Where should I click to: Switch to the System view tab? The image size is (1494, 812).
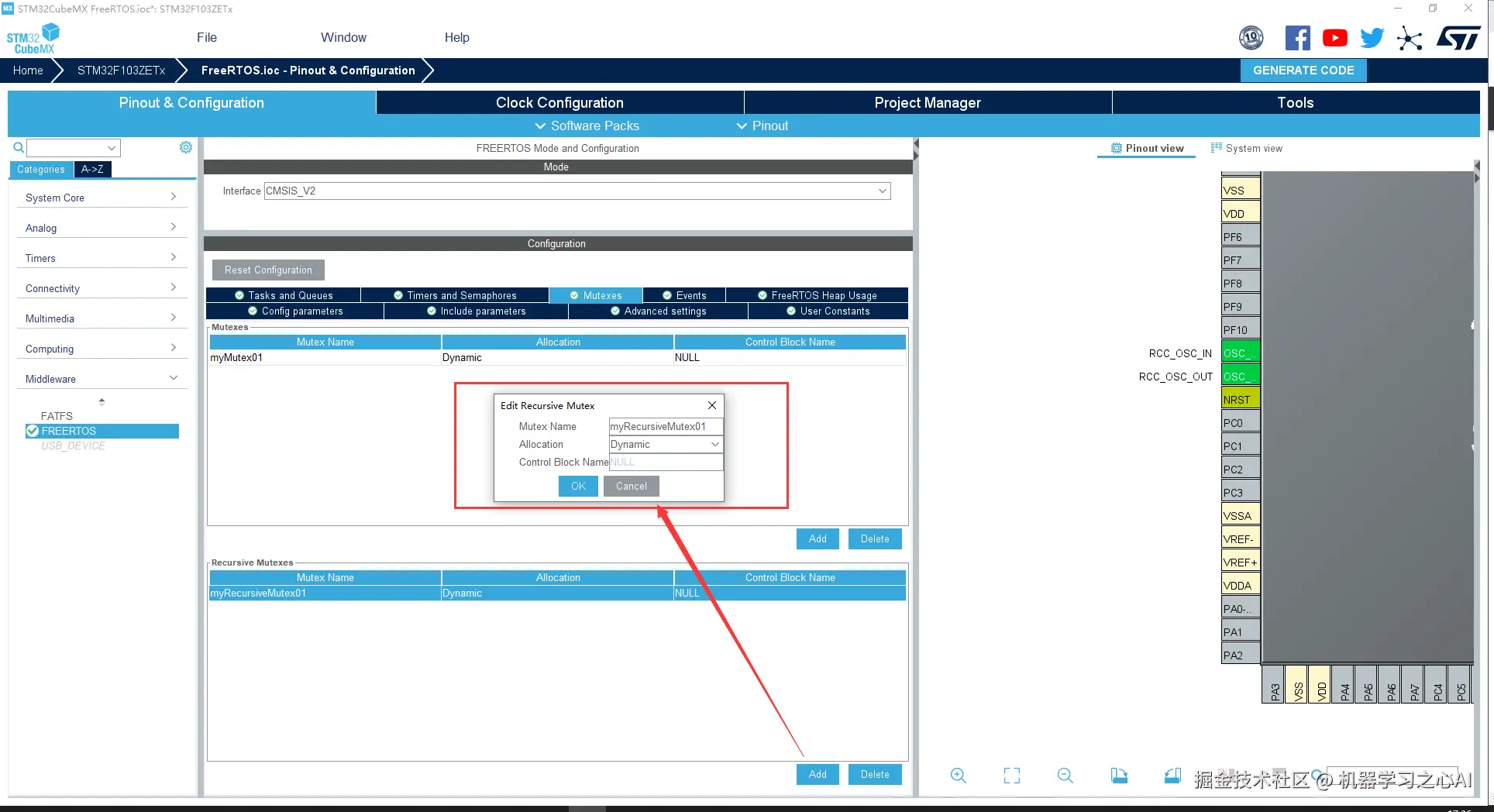coord(1247,148)
